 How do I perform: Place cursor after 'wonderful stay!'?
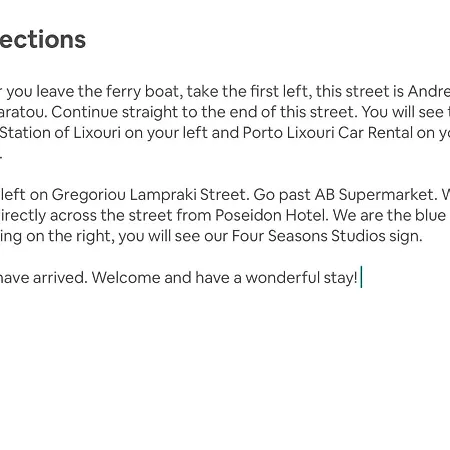[361, 278]
